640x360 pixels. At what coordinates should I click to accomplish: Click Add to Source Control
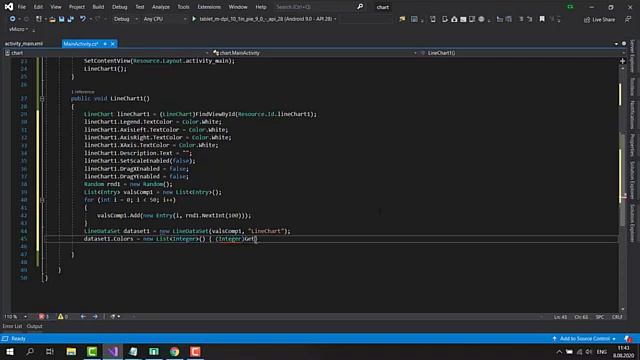click(584, 339)
